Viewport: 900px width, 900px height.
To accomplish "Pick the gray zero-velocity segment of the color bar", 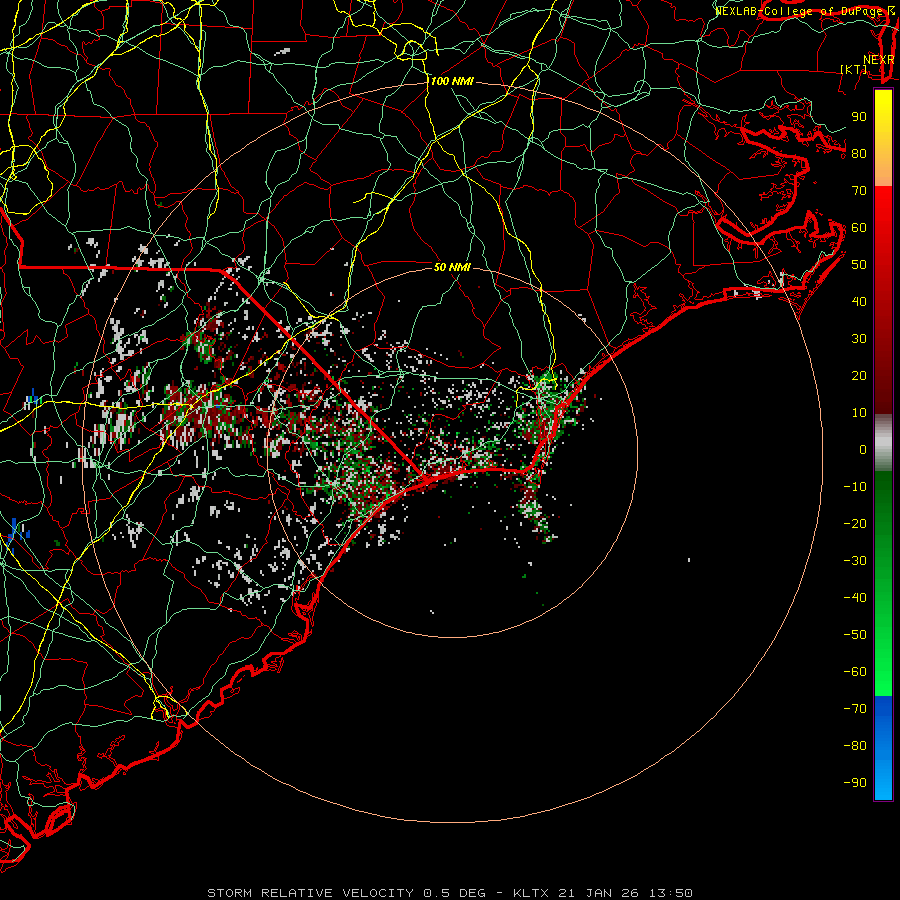I will click(x=883, y=443).
